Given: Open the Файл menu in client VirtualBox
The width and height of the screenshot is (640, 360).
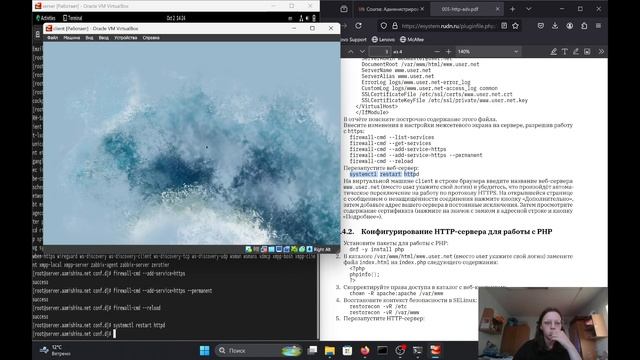Looking at the screenshot, I should click(53, 38).
